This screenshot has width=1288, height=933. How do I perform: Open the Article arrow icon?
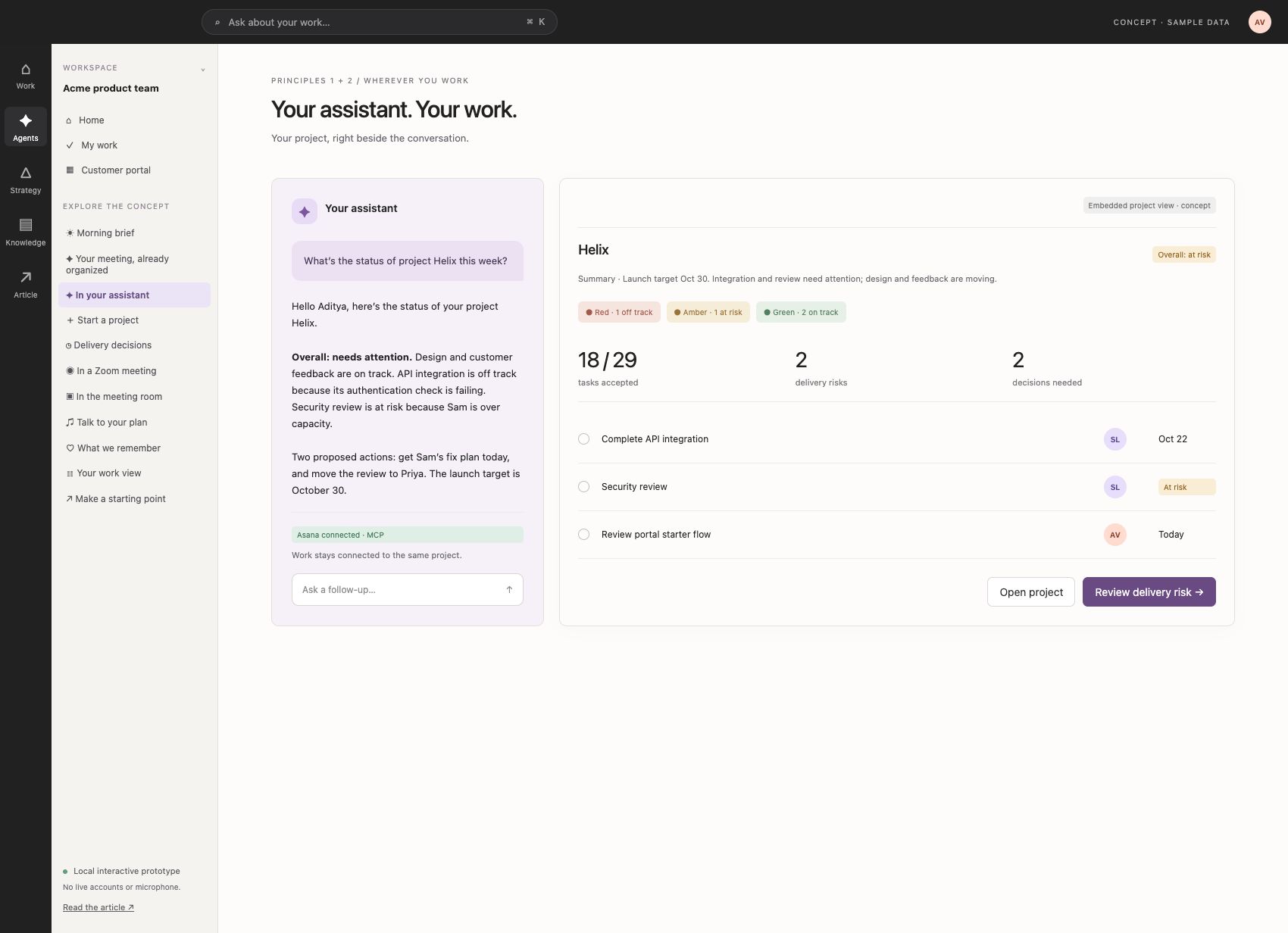pyautogui.click(x=26, y=277)
